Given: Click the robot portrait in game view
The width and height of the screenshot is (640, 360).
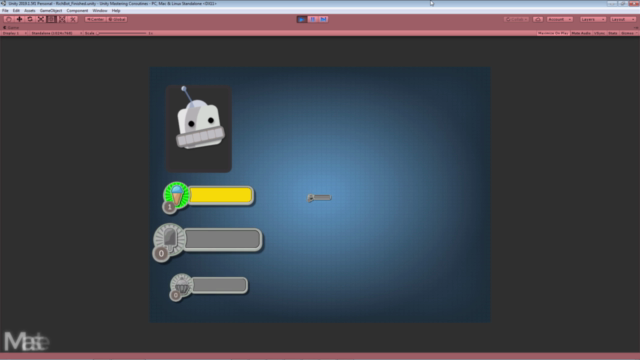Looking at the screenshot, I should coord(199,129).
